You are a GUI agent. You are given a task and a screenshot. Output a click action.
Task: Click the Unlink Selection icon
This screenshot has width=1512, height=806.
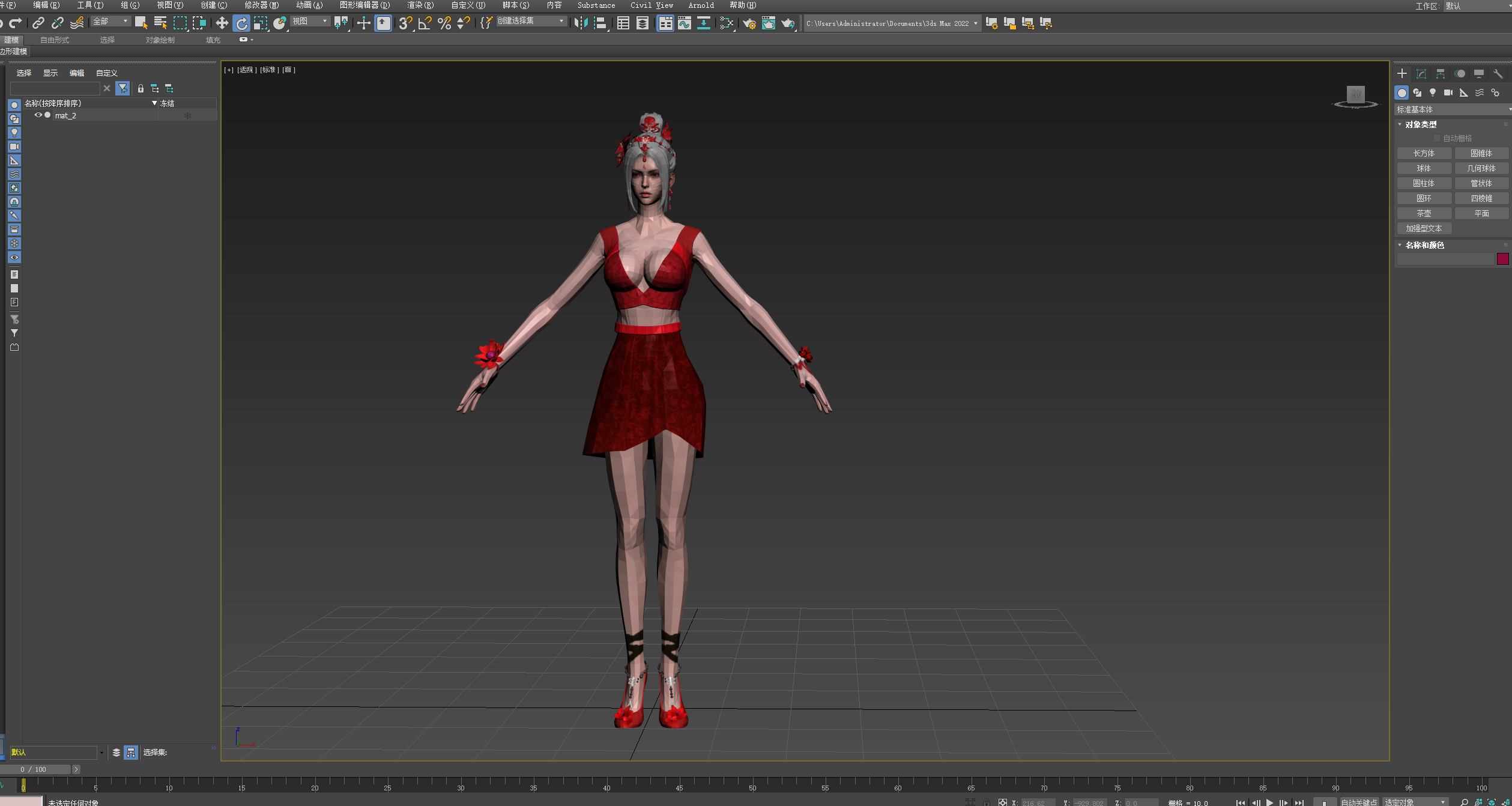(x=58, y=23)
